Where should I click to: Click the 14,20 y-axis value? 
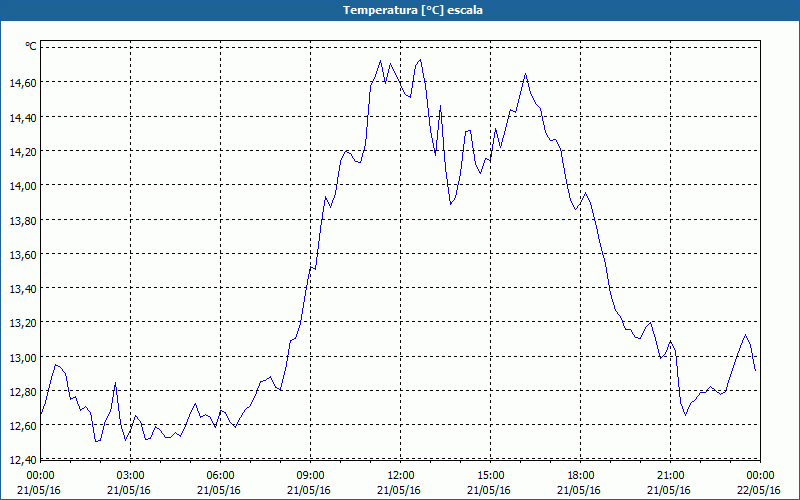pos(23,152)
